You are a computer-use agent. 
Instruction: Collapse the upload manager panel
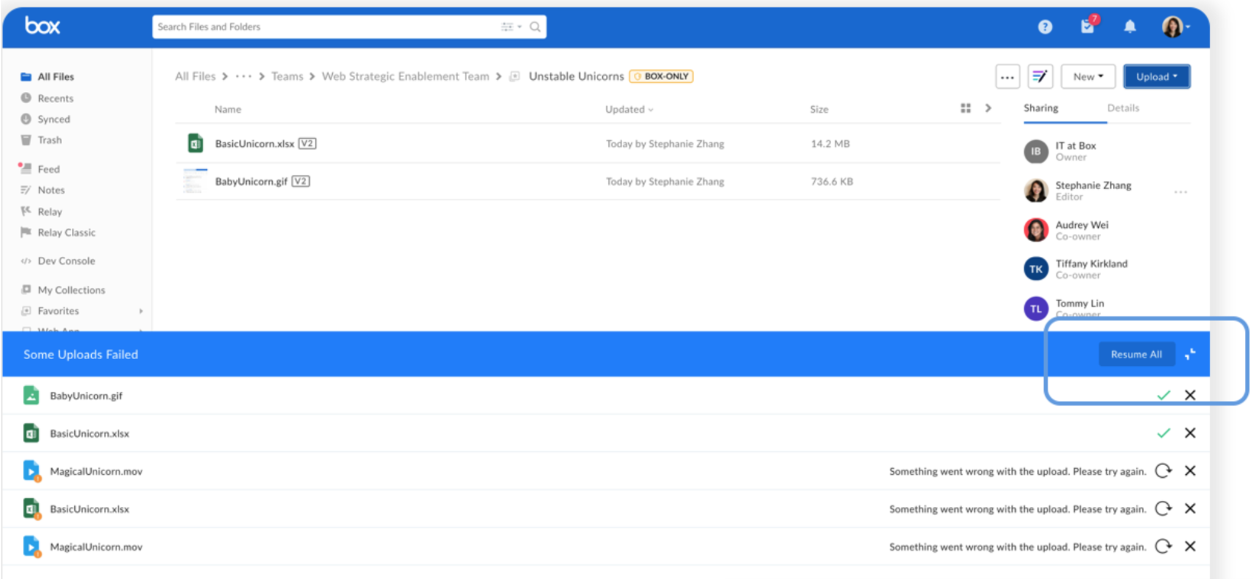click(x=1190, y=355)
